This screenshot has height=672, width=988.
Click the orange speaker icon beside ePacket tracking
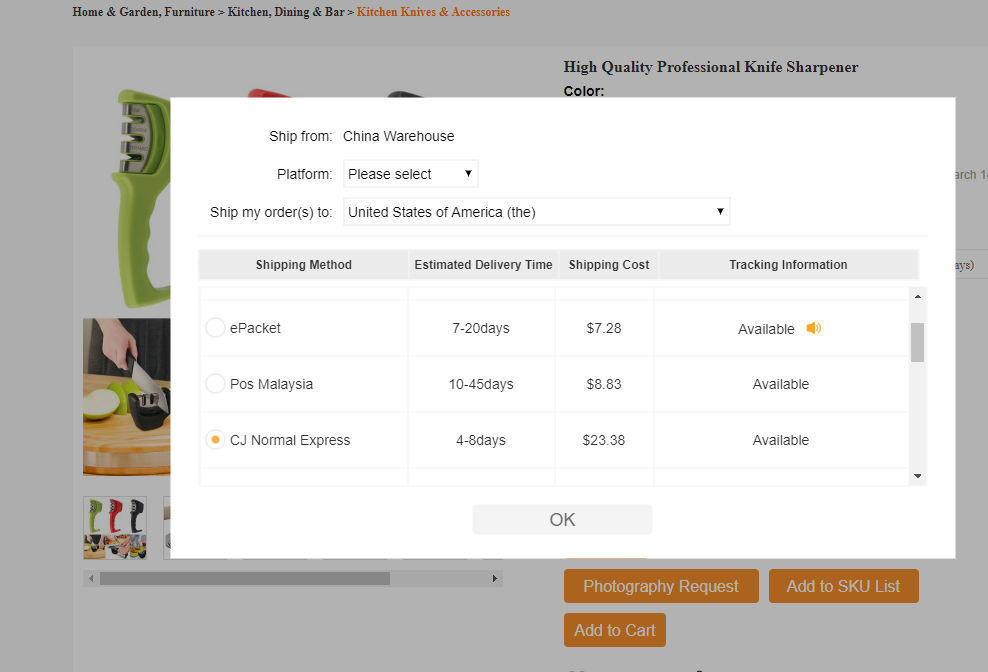[x=813, y=328]
